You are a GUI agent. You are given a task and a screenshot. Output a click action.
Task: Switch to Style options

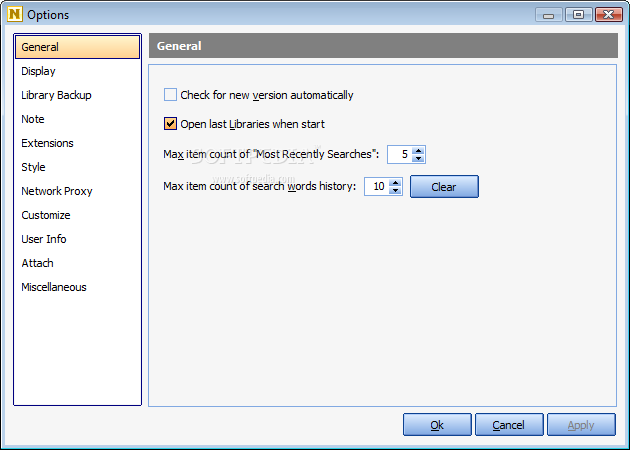(x=33, y=167)
